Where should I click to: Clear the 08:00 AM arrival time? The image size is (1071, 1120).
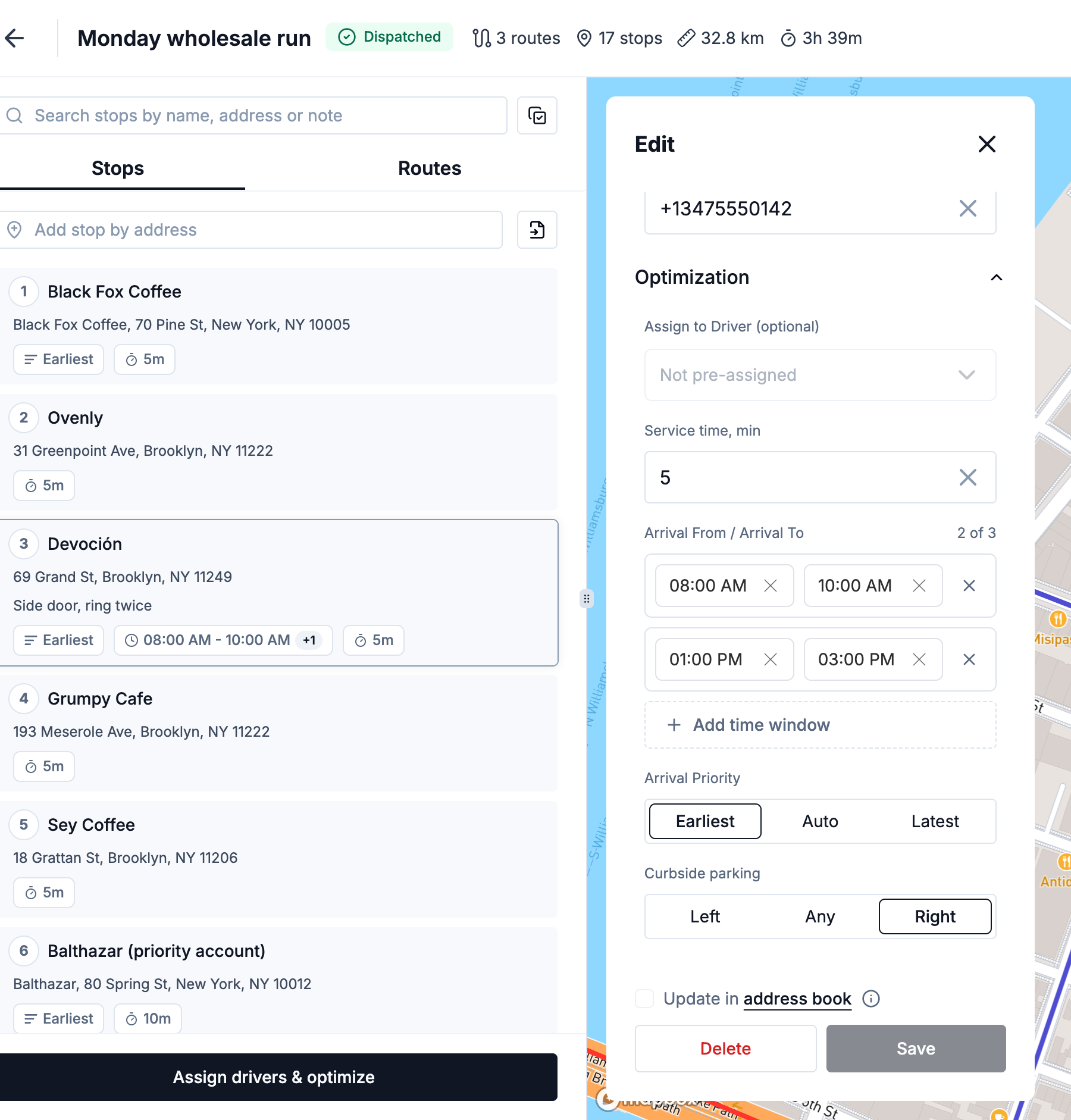tap(771, 586)
